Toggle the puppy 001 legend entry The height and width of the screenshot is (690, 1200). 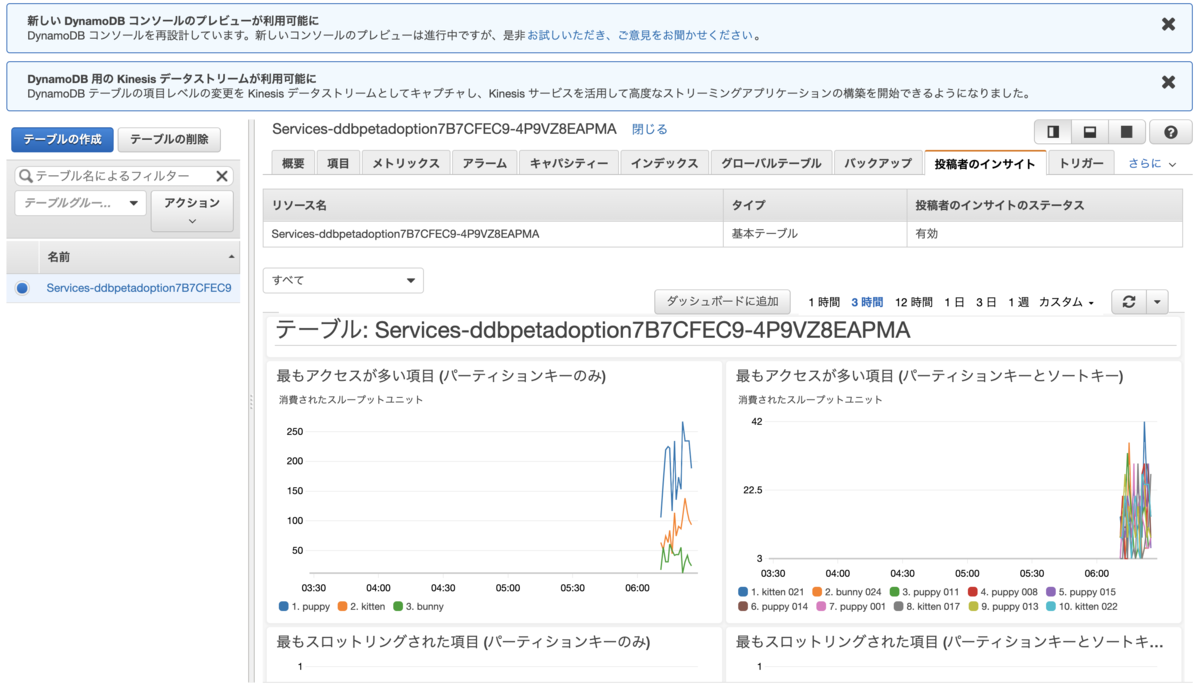[x=851, y=607]
